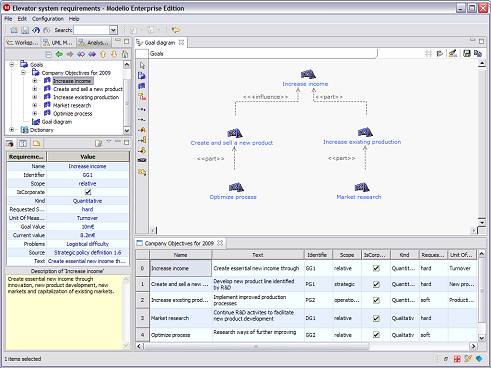Screen dimensions: 491x368
Task: Close the Goal diagram tab
Action: point(181,42)
